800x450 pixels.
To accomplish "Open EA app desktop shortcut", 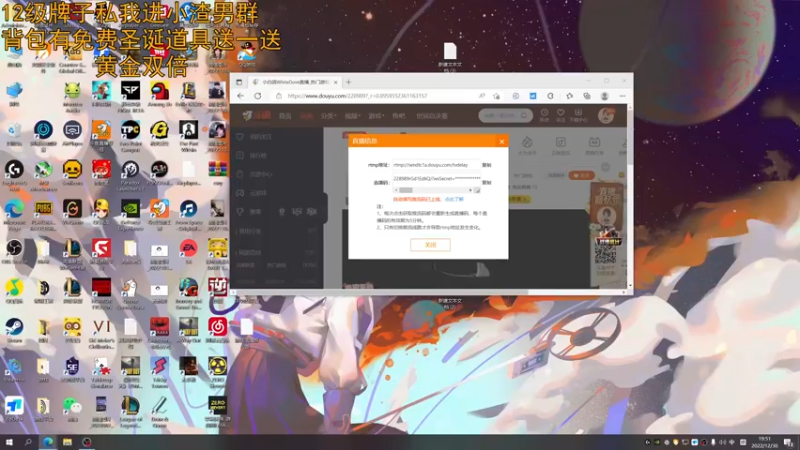I will point(188,252).
